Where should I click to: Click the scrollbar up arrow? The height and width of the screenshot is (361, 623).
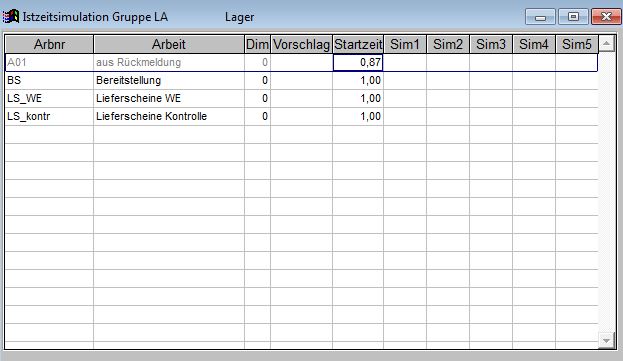pos(606,44)
